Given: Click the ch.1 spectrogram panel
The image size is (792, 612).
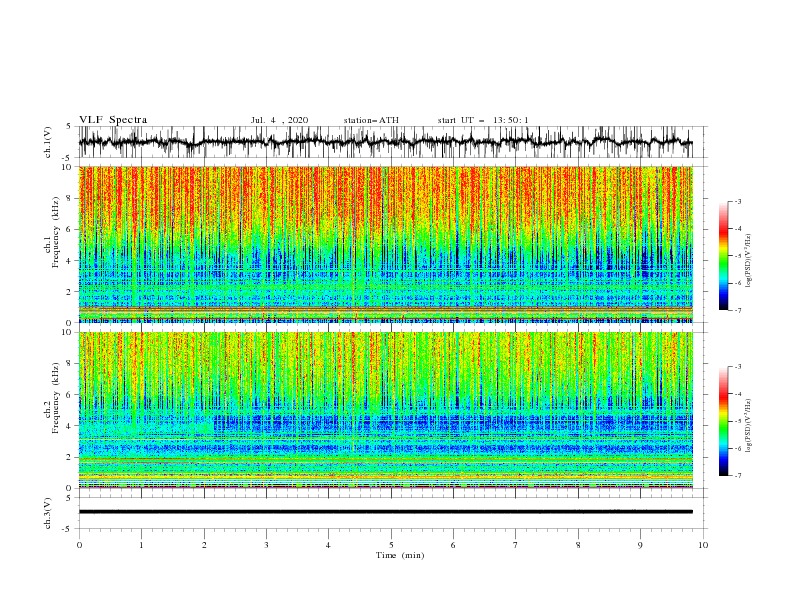Looking at the screenshot, I should [386, 244].
